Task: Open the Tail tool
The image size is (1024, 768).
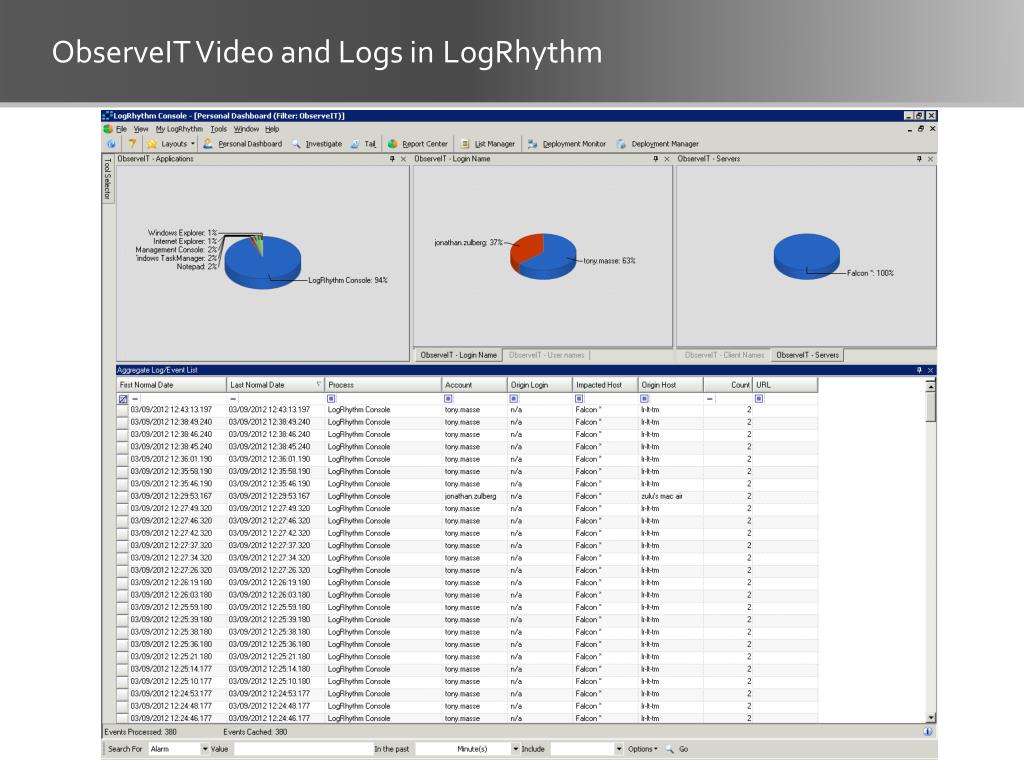Action: pyautogui.click(x=364, y=144)
